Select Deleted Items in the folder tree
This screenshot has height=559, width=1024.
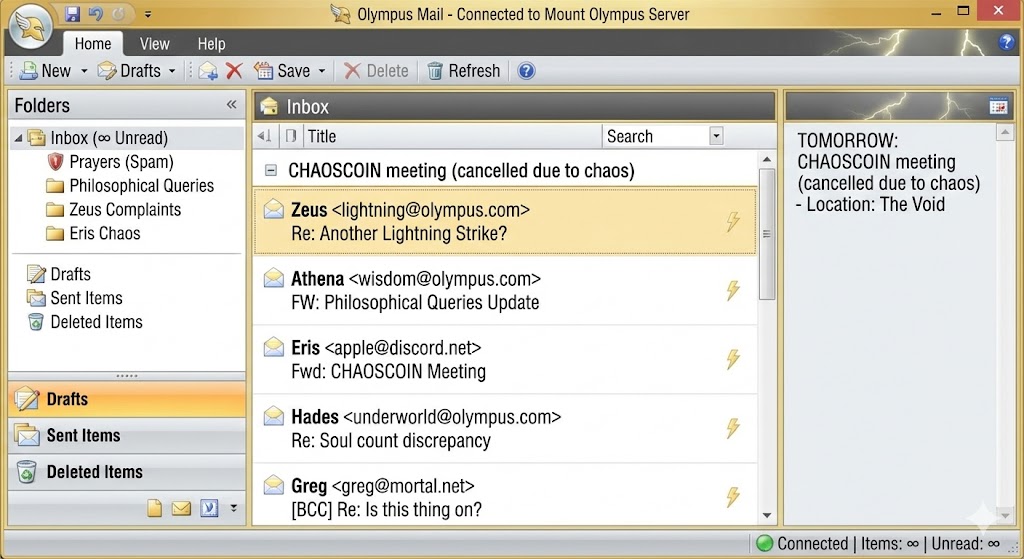click(85, 321)
